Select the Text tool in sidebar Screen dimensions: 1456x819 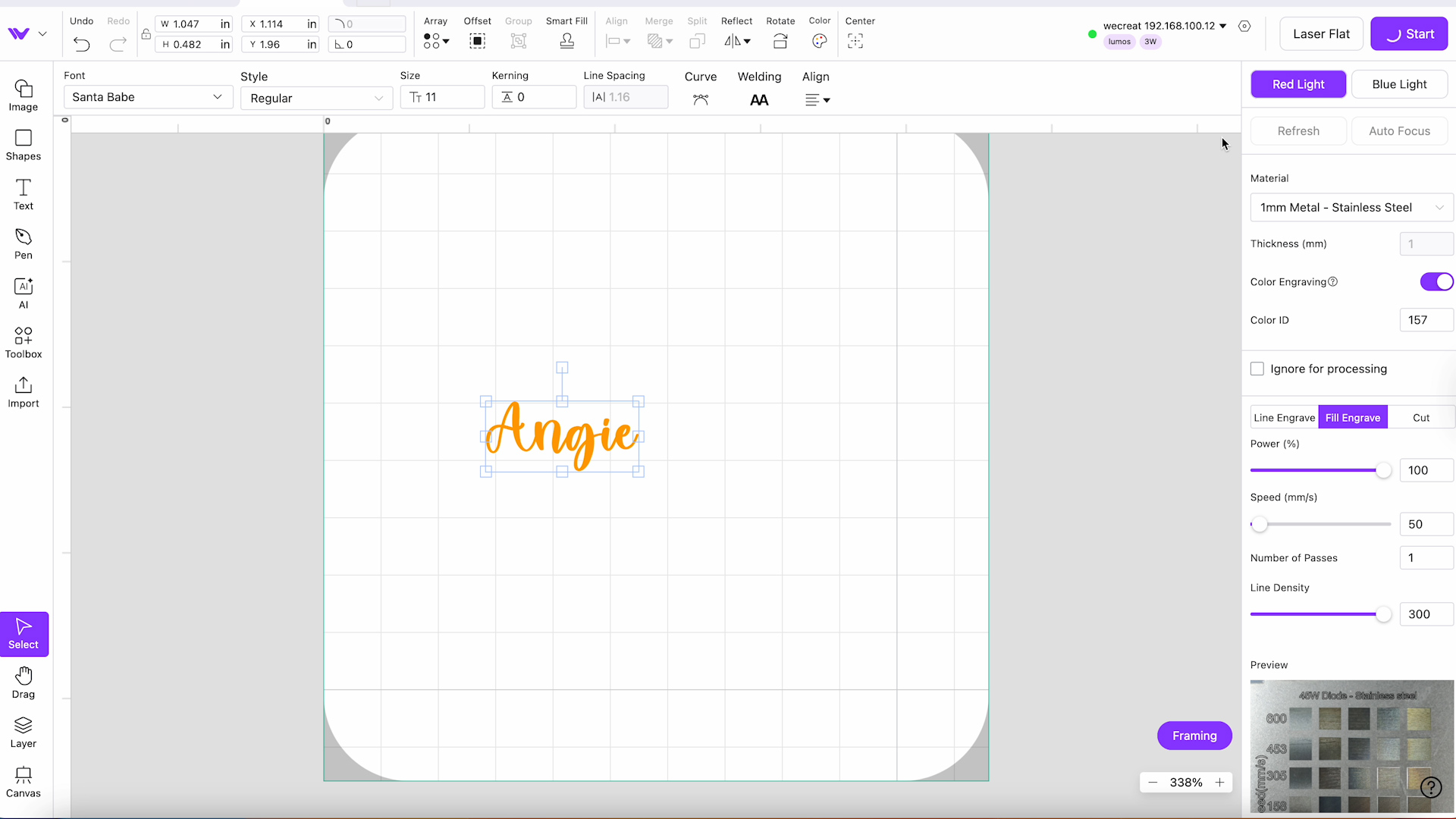pyautogui.click(x=23, y=194)
